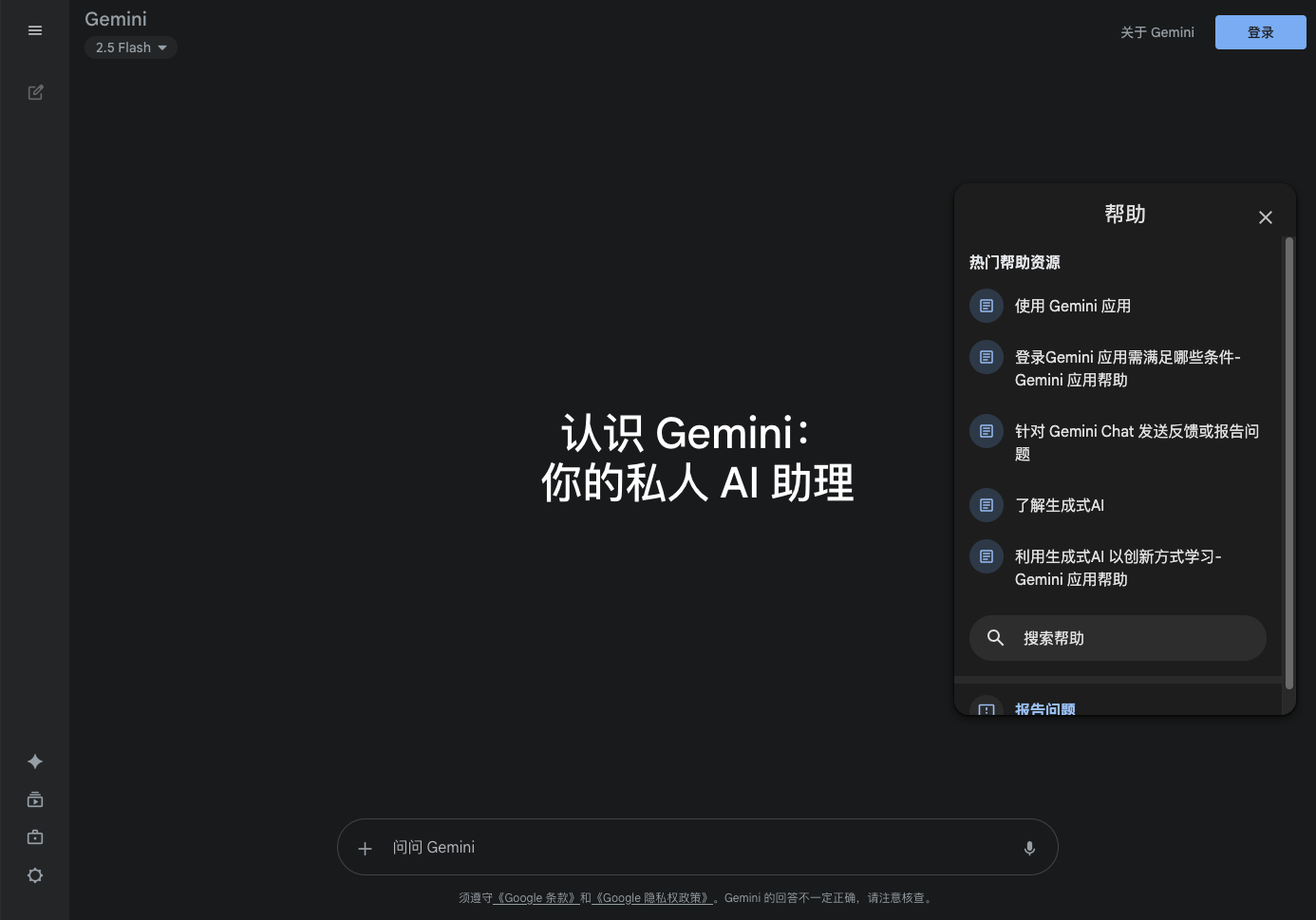The width and height of the screenshot is (1316, 920).
Task: Close the 帮助 help panel
Action: (x=1265, y=217)
